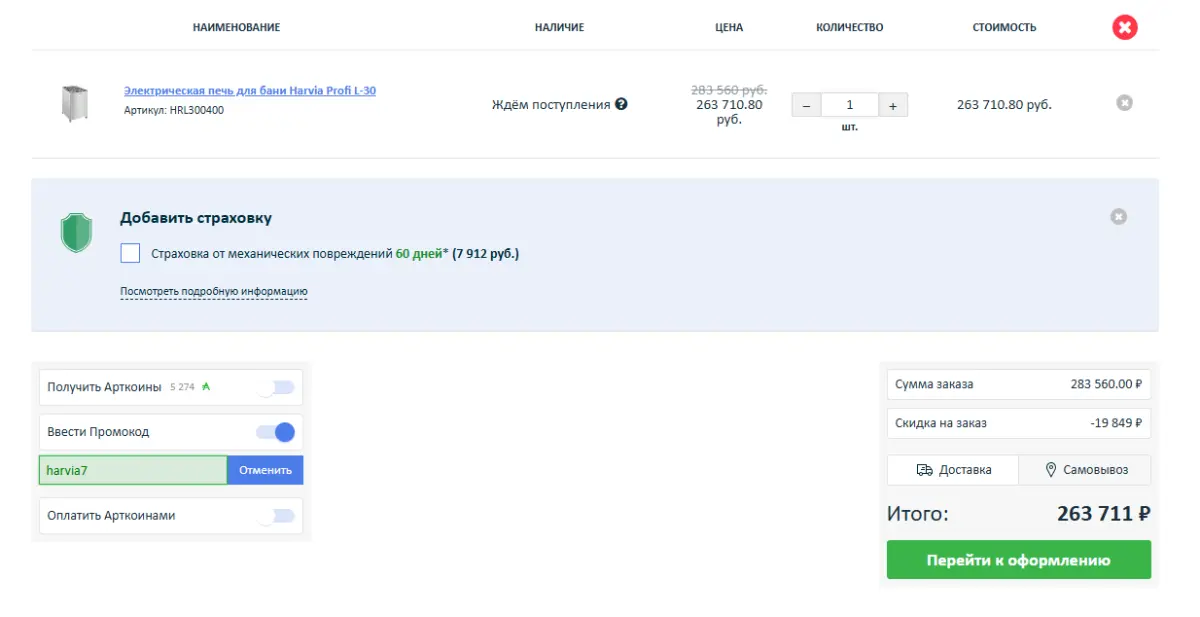1200x617 pixels.
Task: Toggle Получить Арткоины switch
Action: (275, 387)
